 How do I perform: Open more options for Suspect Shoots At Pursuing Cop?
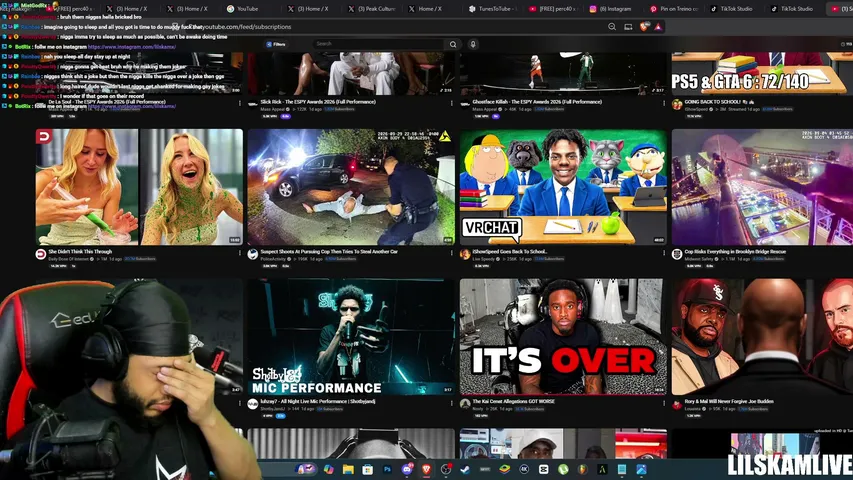pyautogui.click(x=452, y=253)
